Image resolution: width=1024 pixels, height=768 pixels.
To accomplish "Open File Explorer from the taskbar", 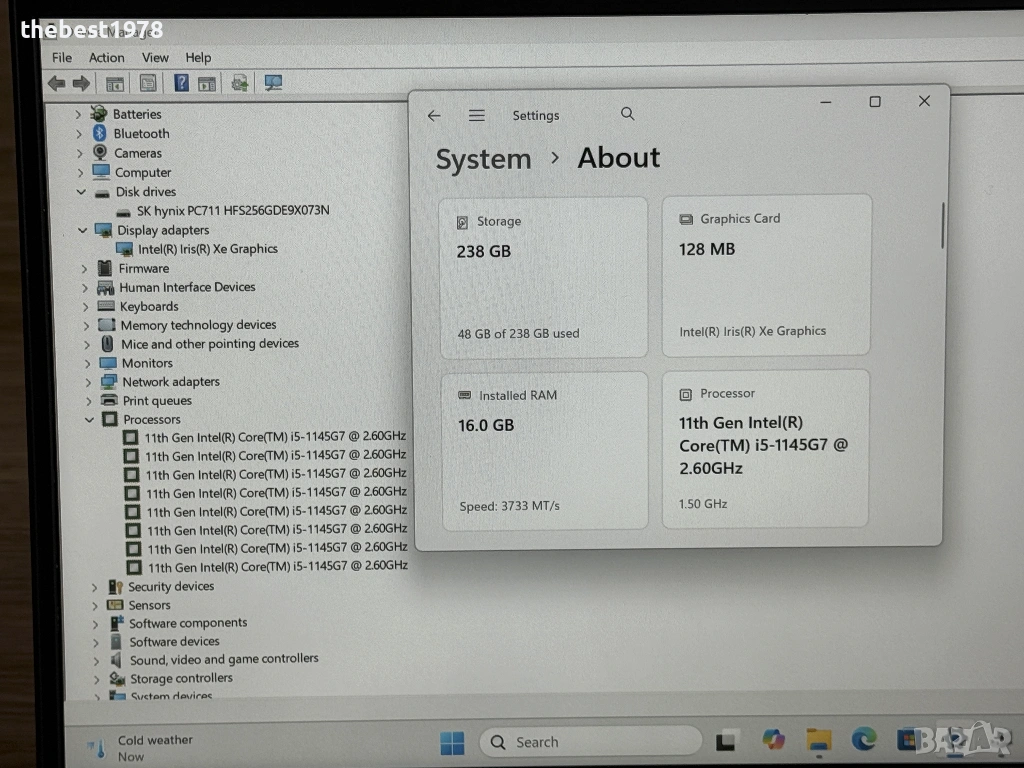I will click(x=819, y=740).
